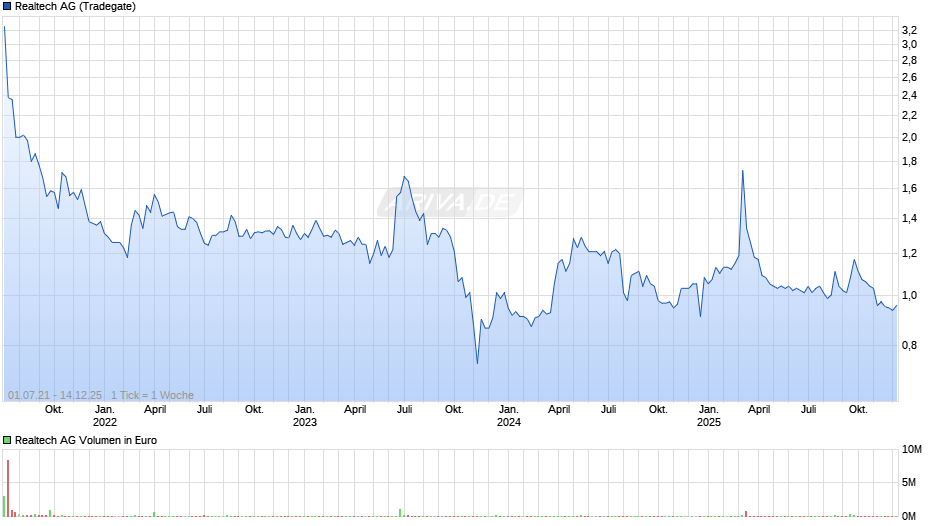
Task: Click the 0M volume axis label
Action: 909,516
